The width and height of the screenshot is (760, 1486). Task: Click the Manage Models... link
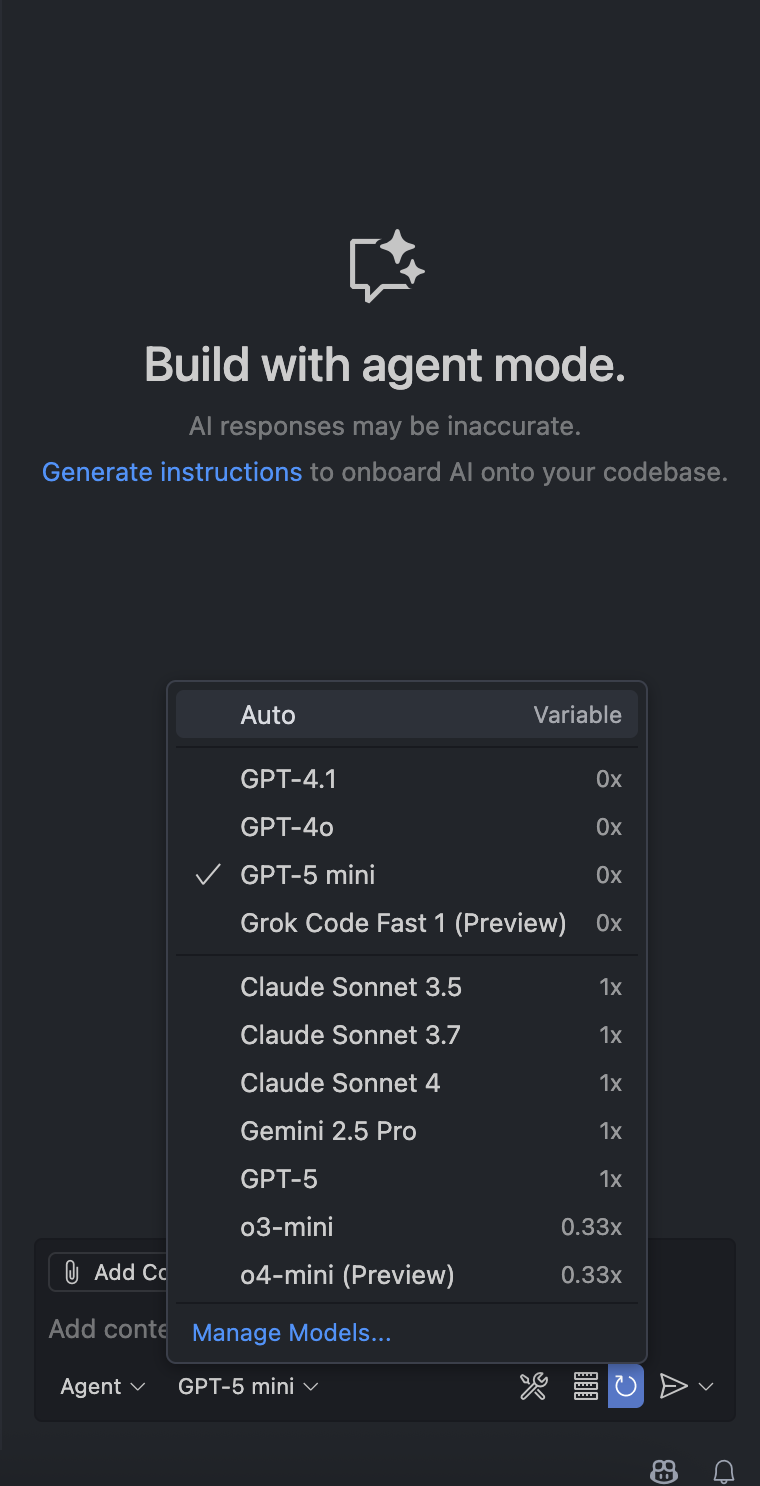pyautogui.click(x=291, y=1333)
